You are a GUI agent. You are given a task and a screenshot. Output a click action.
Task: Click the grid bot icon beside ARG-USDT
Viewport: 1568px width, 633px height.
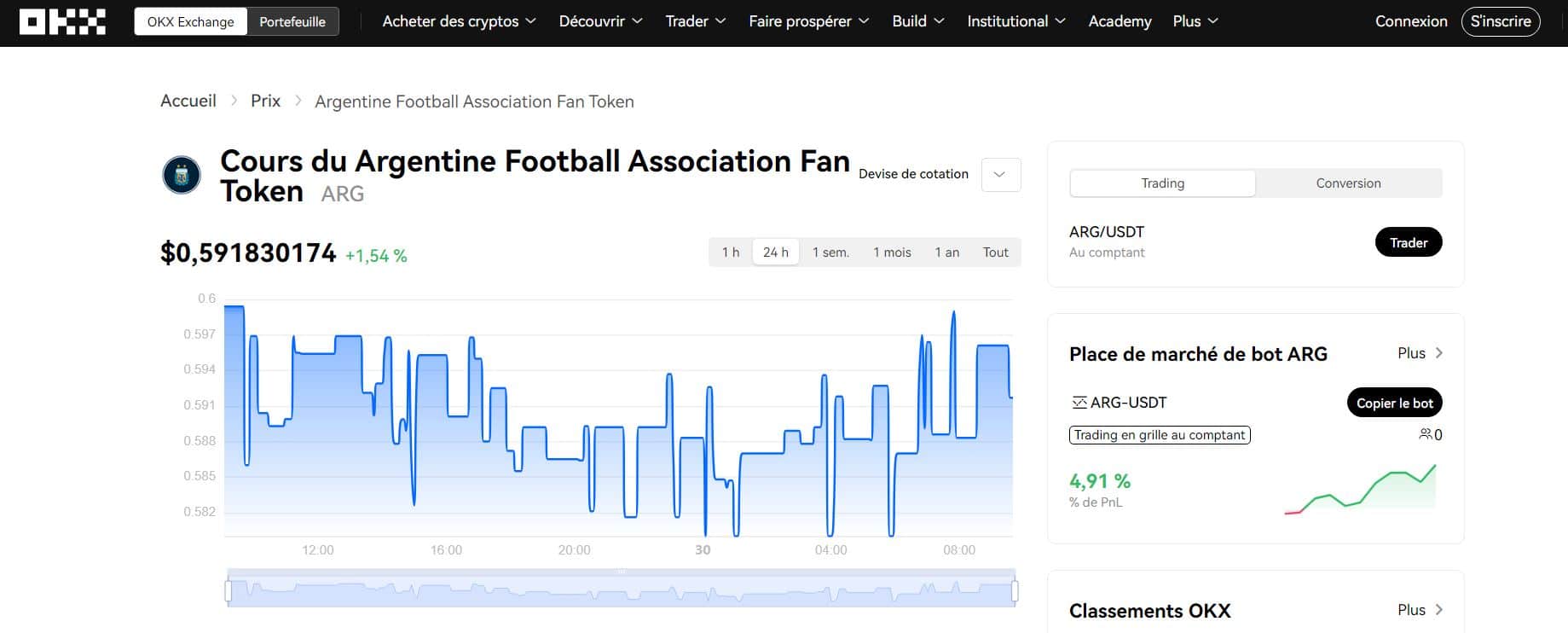pos(1079,403)
